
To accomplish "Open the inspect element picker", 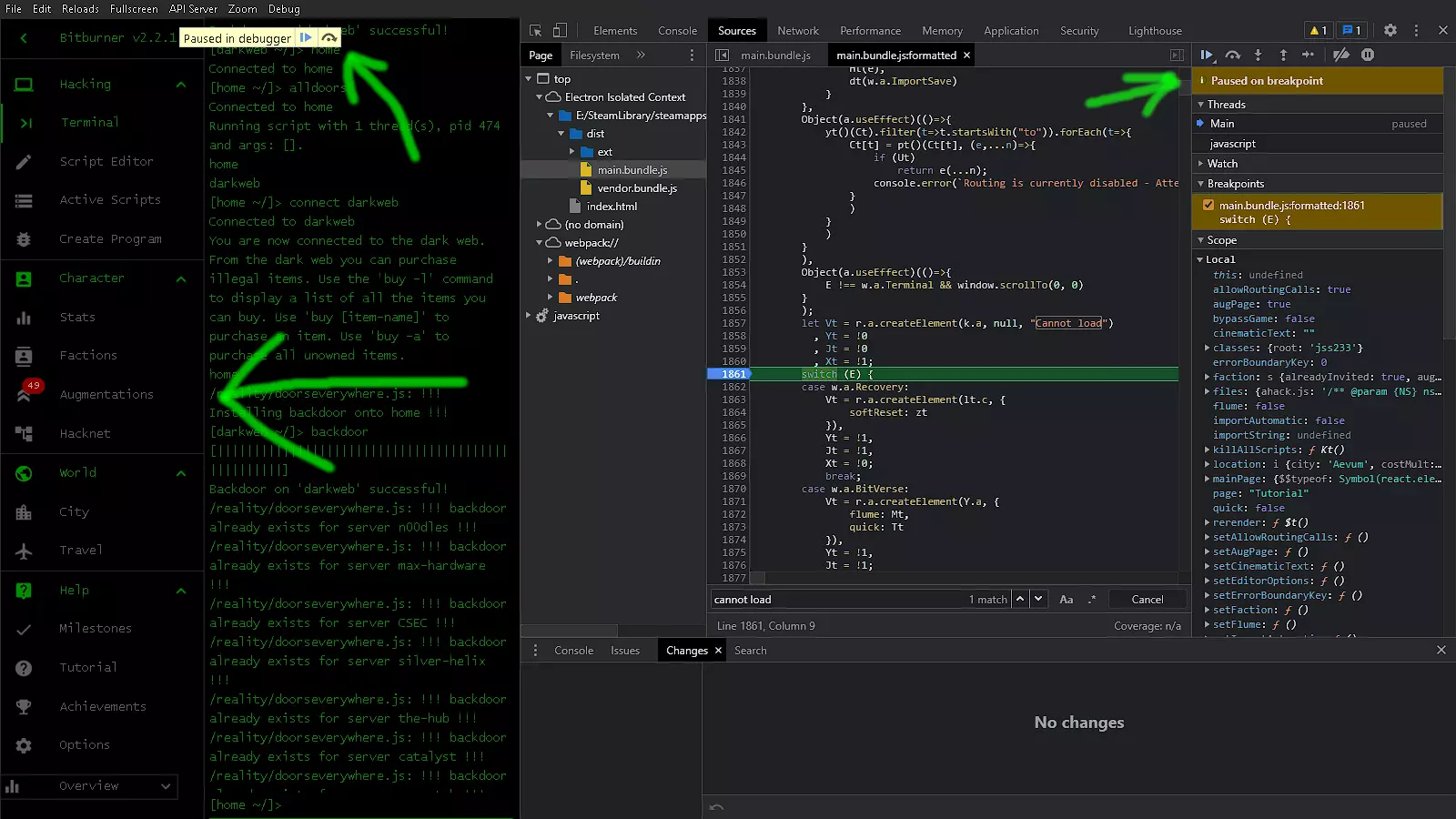I will pyautogui.click(x=536, y=31).
